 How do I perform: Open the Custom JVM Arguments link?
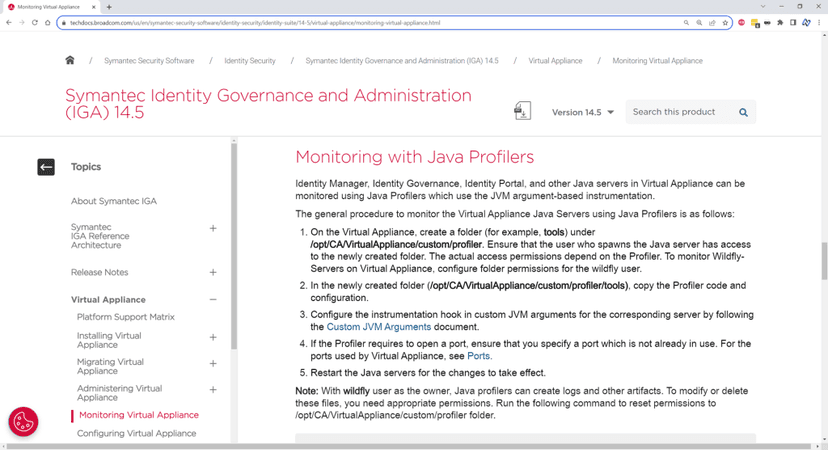pos(378,326)
